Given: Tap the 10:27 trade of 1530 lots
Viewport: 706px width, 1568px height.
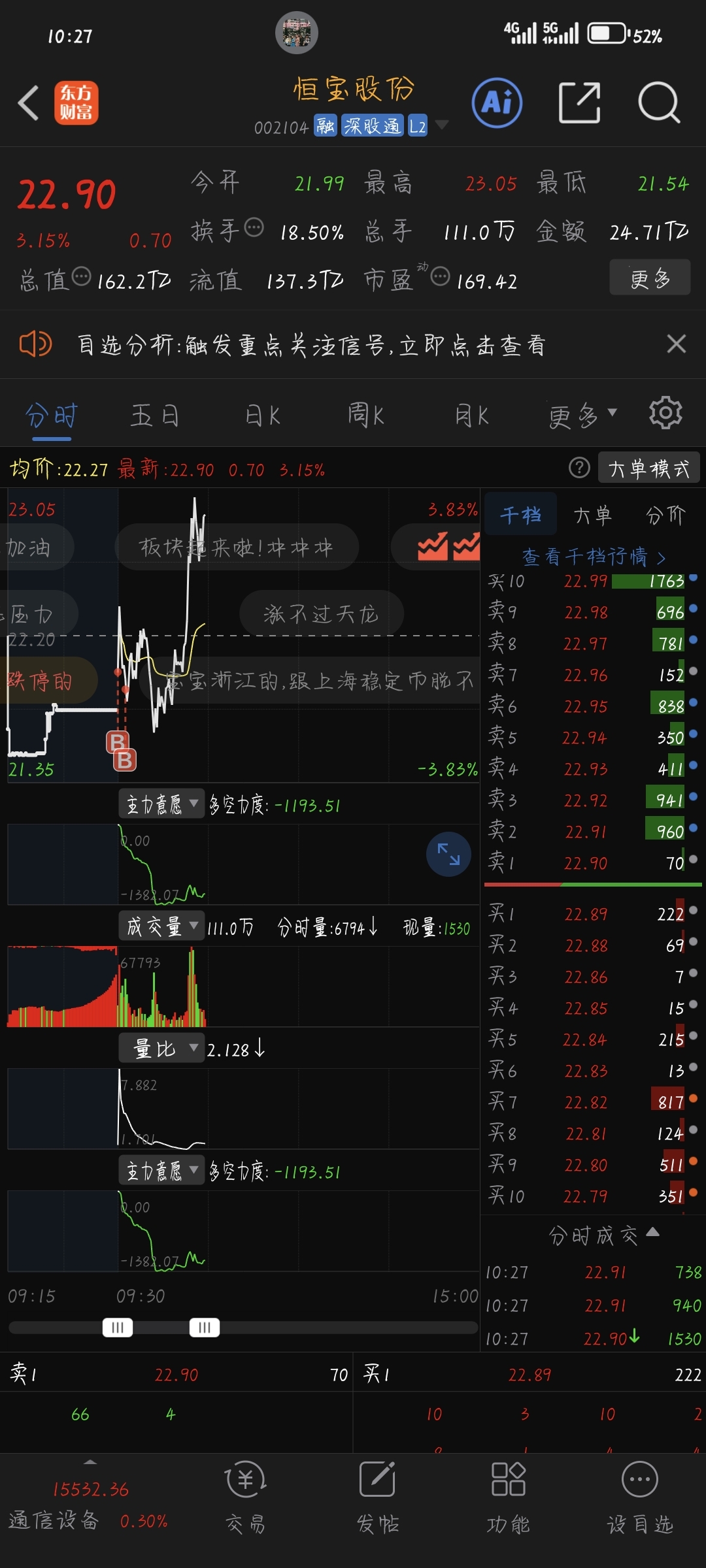Looking at the screenshot, I should pyautogui.click(x=593, y=1339).
